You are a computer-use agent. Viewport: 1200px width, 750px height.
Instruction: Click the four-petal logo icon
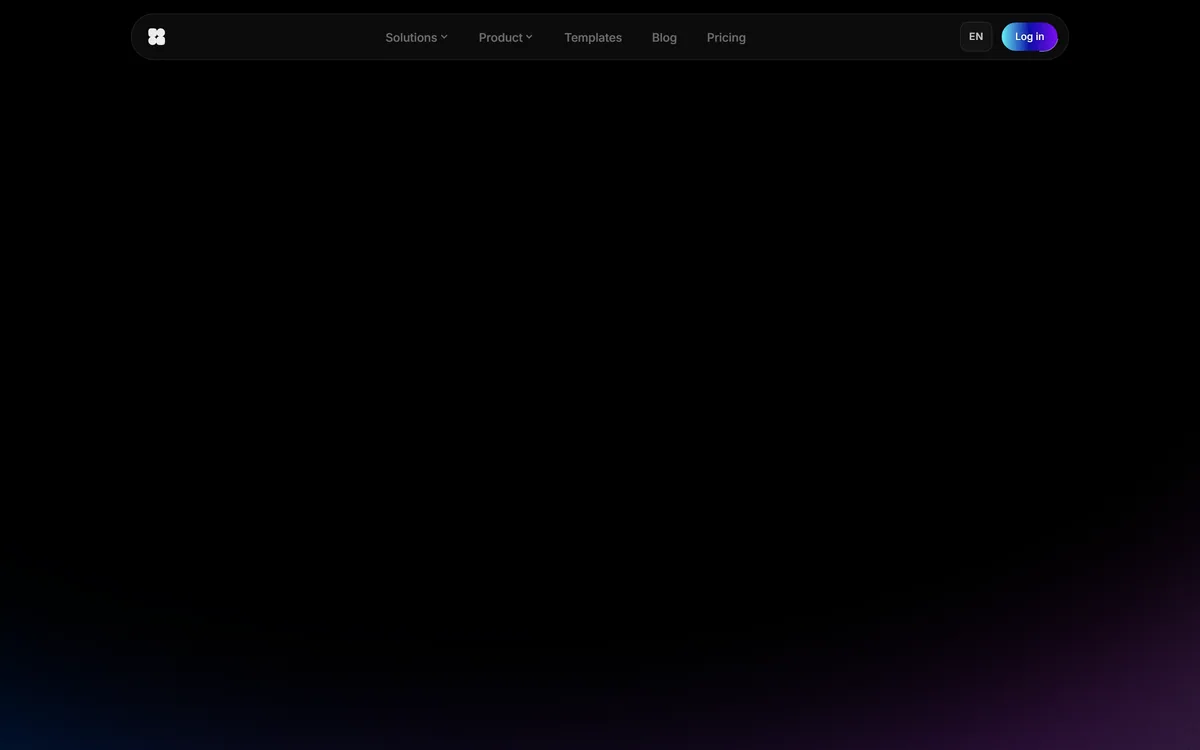pos(156,37)
